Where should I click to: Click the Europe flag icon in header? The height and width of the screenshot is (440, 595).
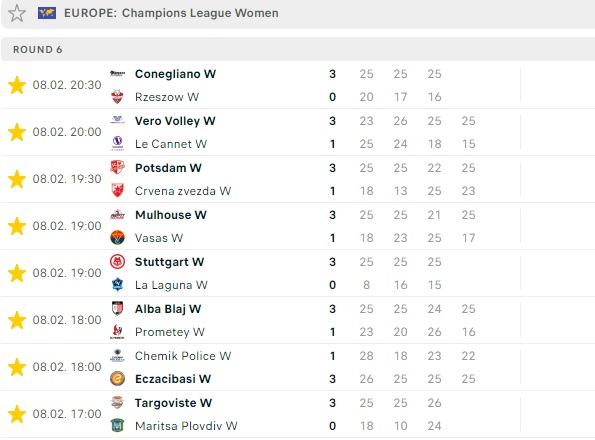tap(47, 13)
